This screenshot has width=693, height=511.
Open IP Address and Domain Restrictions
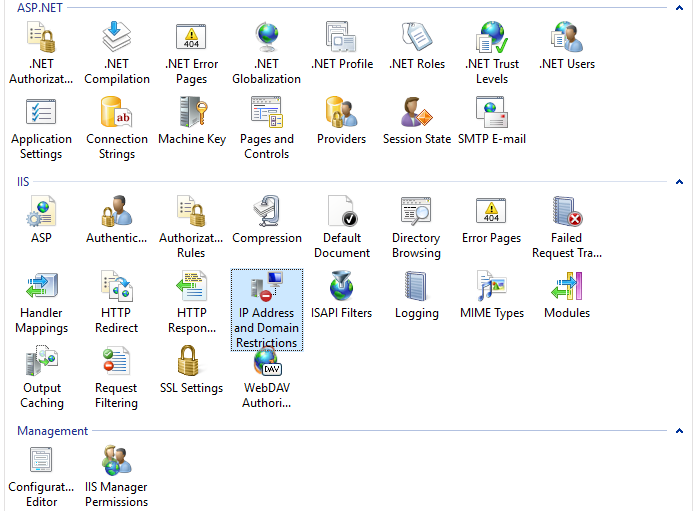267,309
